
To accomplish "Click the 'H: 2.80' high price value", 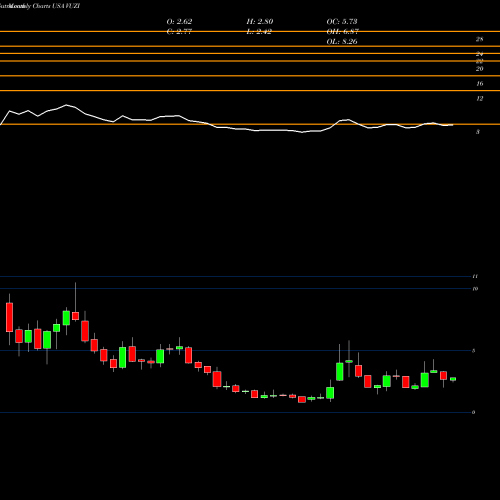I will [x=260, y=22].
